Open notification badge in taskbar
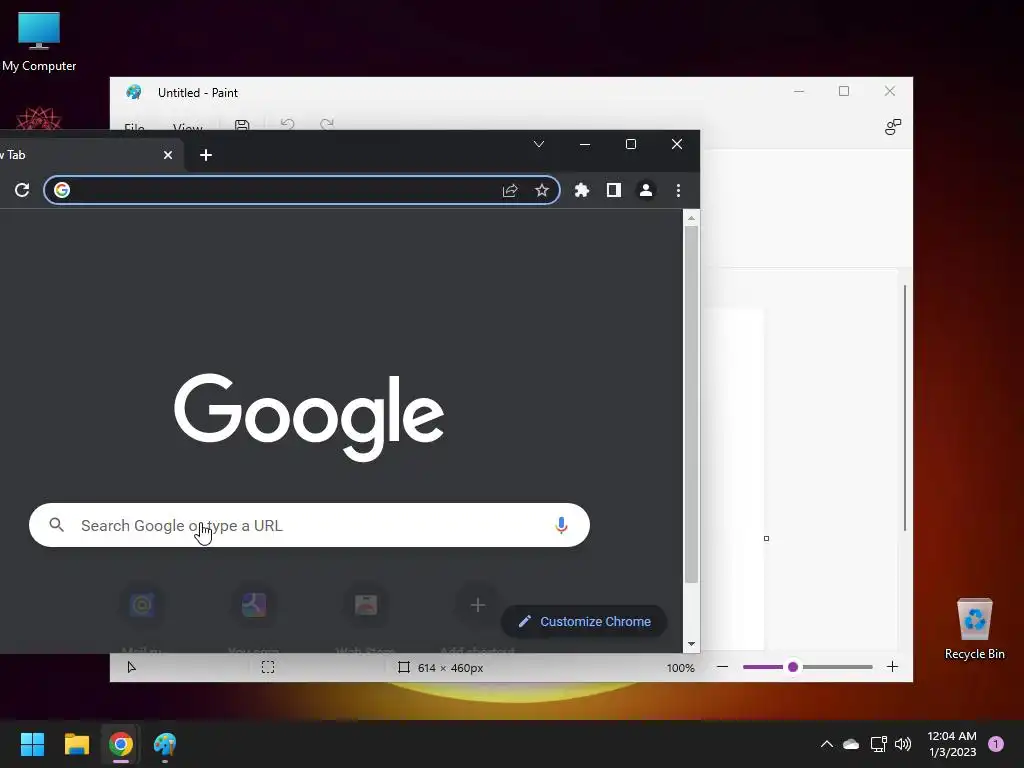Screen dimensions: 1024x768 coord(996,744)
